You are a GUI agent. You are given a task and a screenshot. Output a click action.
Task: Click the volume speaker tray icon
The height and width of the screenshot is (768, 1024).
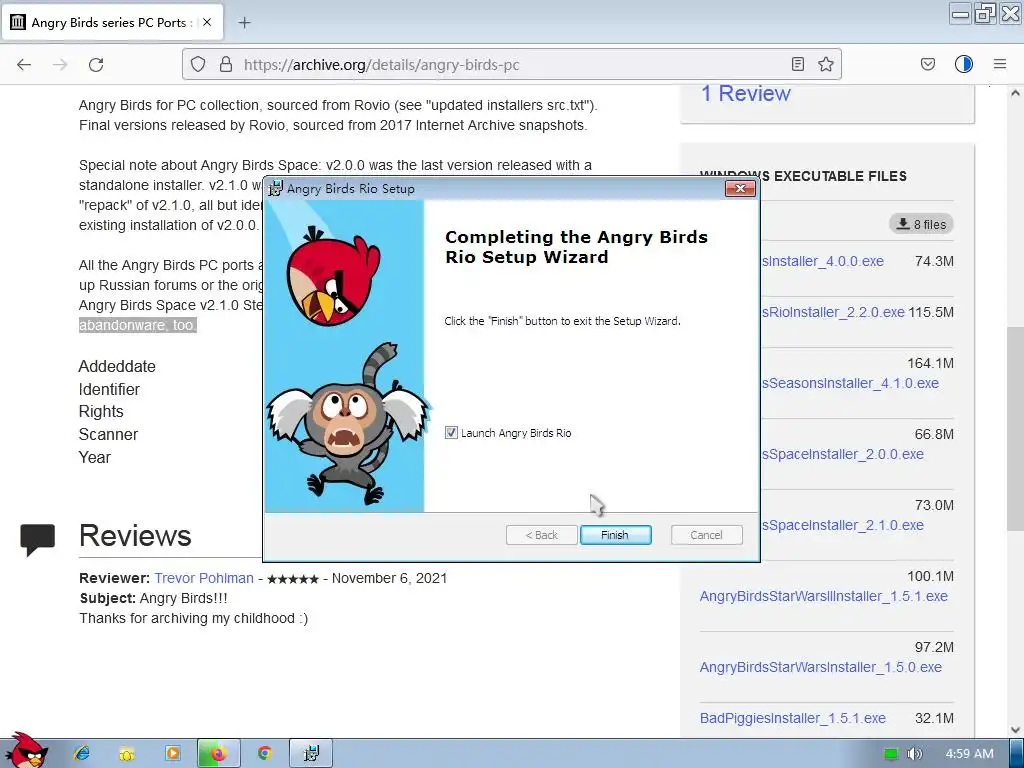click(x=914, y=754)
